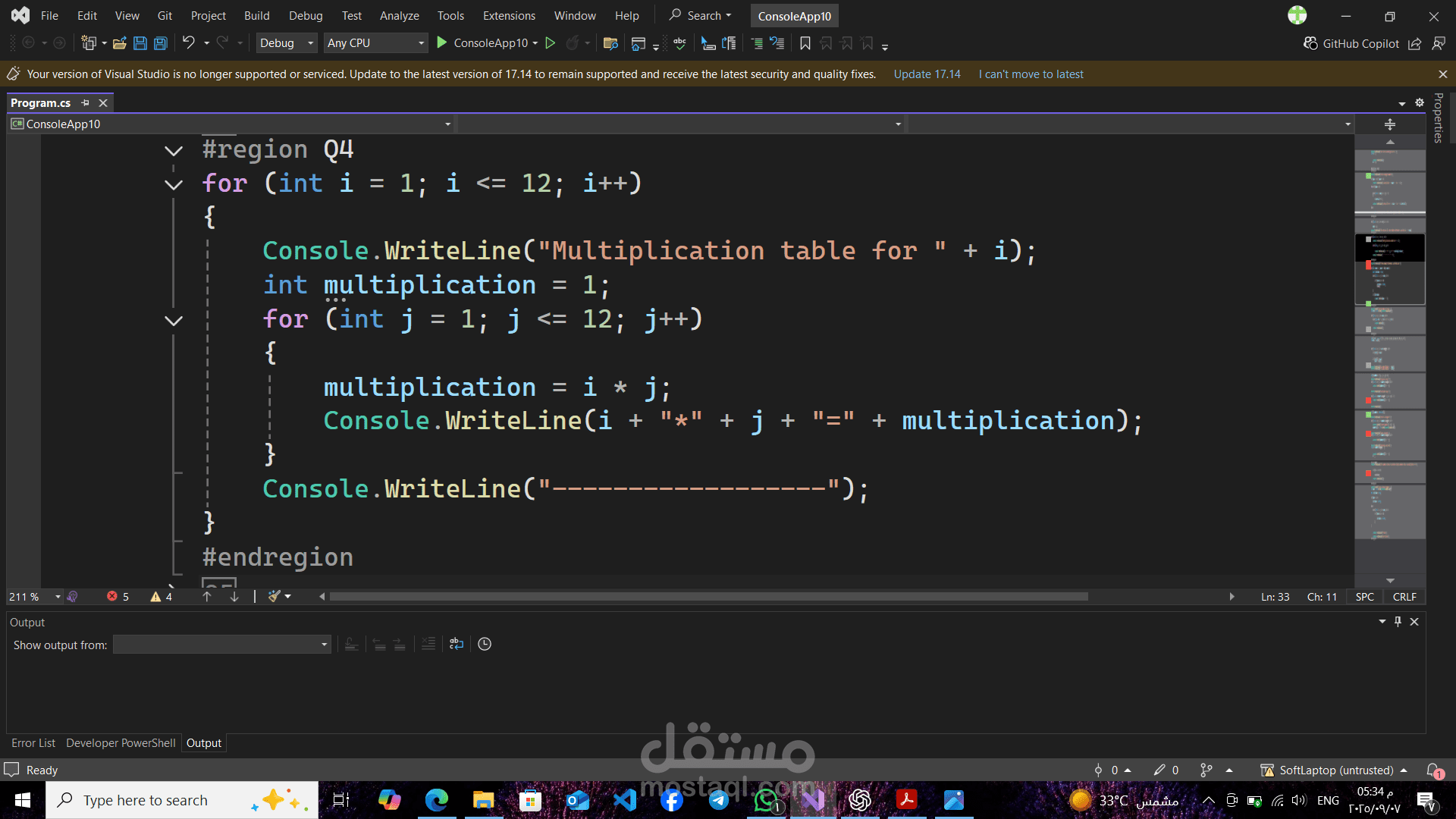This screenshot has width=1456, height=819.
Task: Collapse the inner for loop with j
Action: tap(174, 321)
